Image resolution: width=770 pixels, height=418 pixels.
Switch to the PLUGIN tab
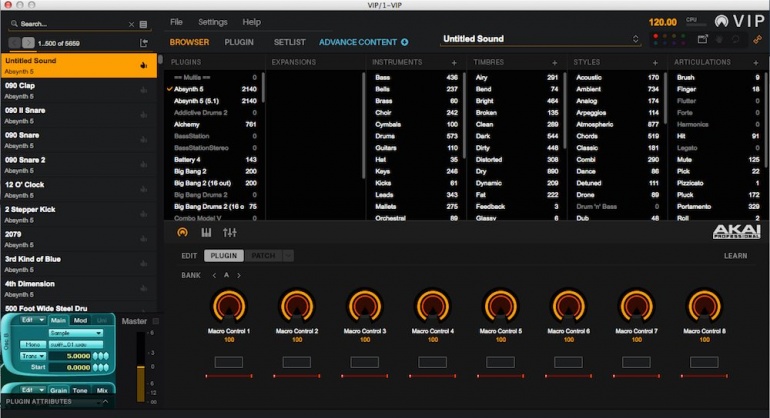239,42
